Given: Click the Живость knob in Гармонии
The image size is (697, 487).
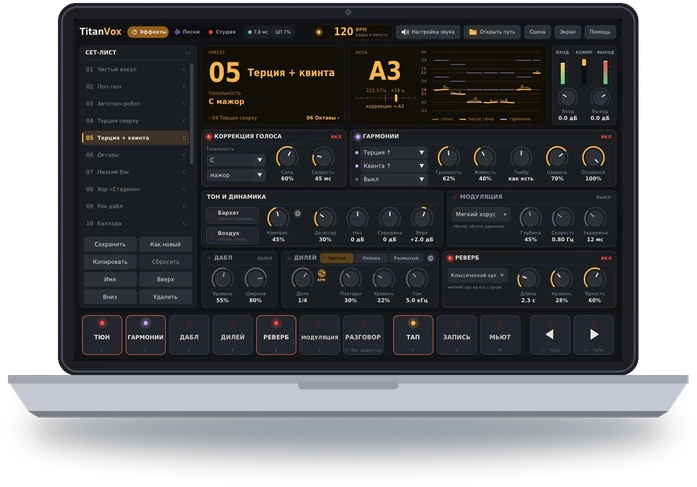Looking at the screenshot, I should pos(485,157).
